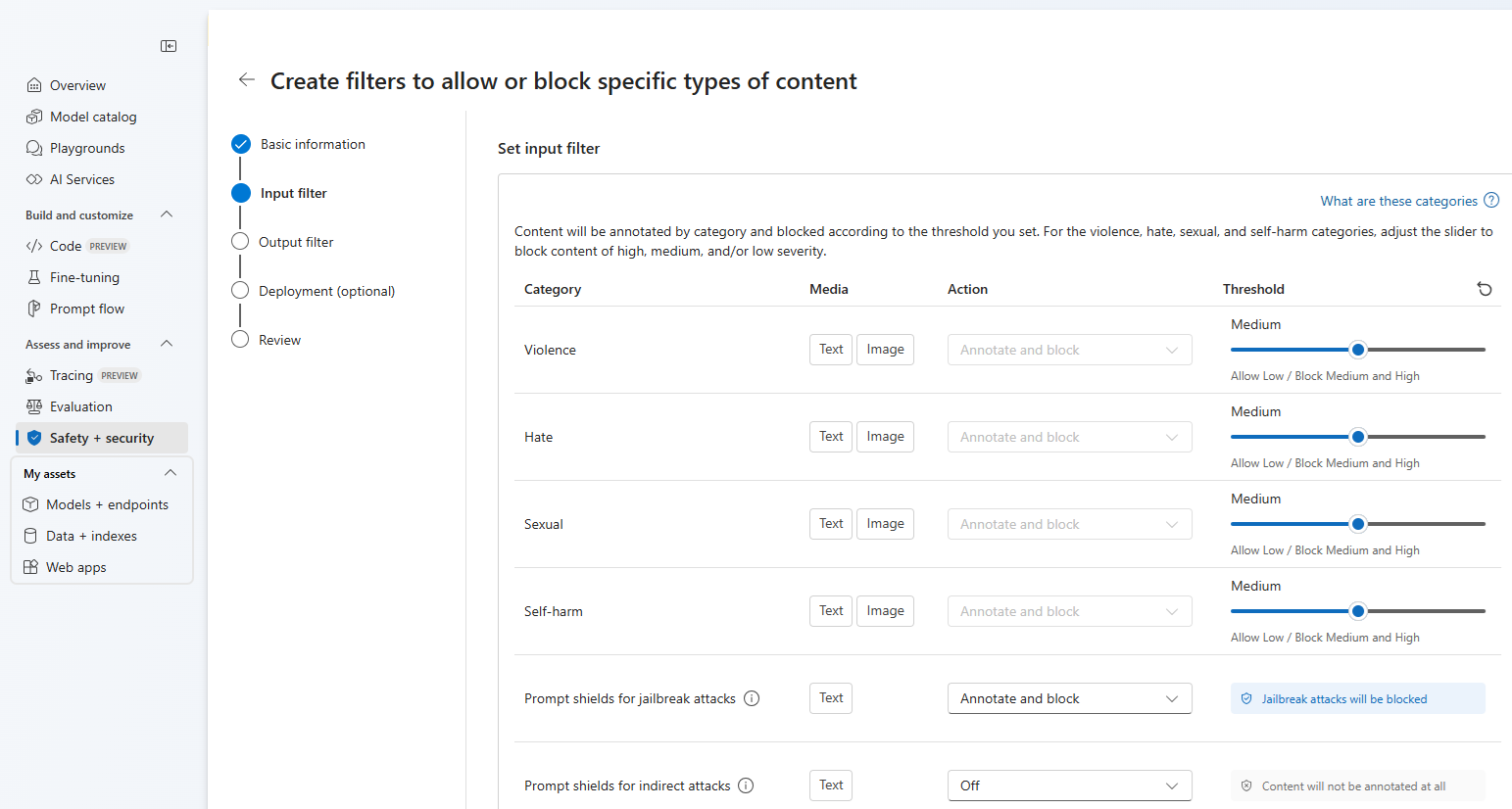The height and width of the screenshot is (809, 1512).
Task: Navigate to Models + endpoints
Action: coord(107,504)
